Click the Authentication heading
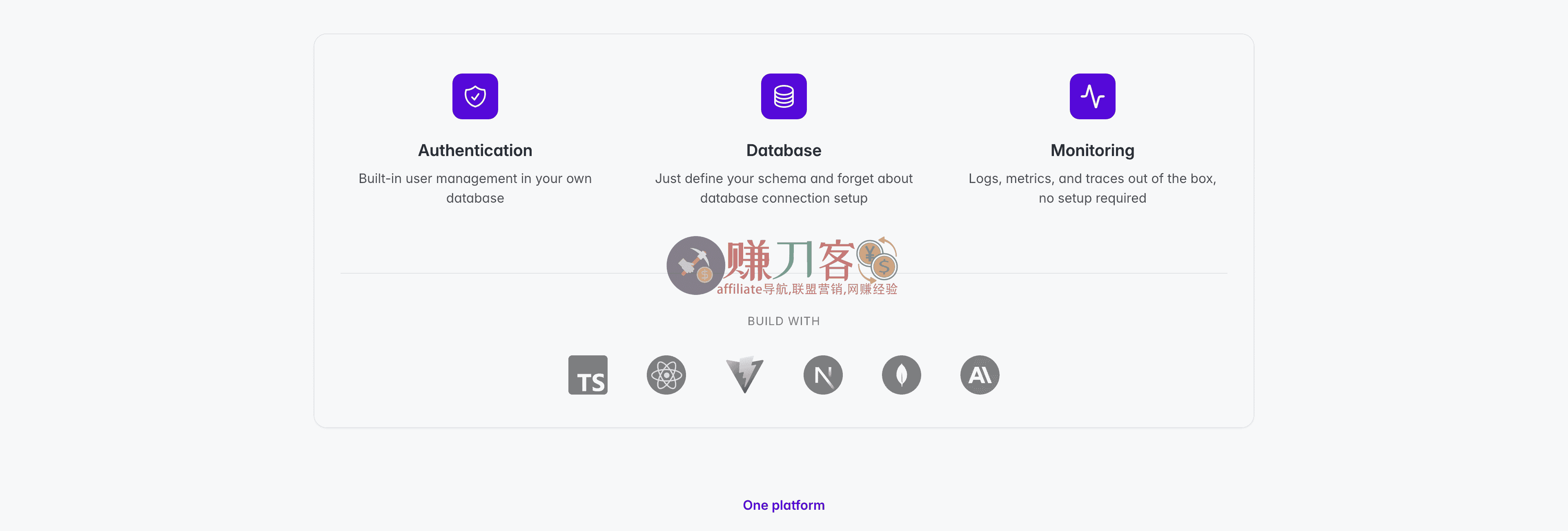This screenshot has height=531, width=1568. tap(475, 150)
